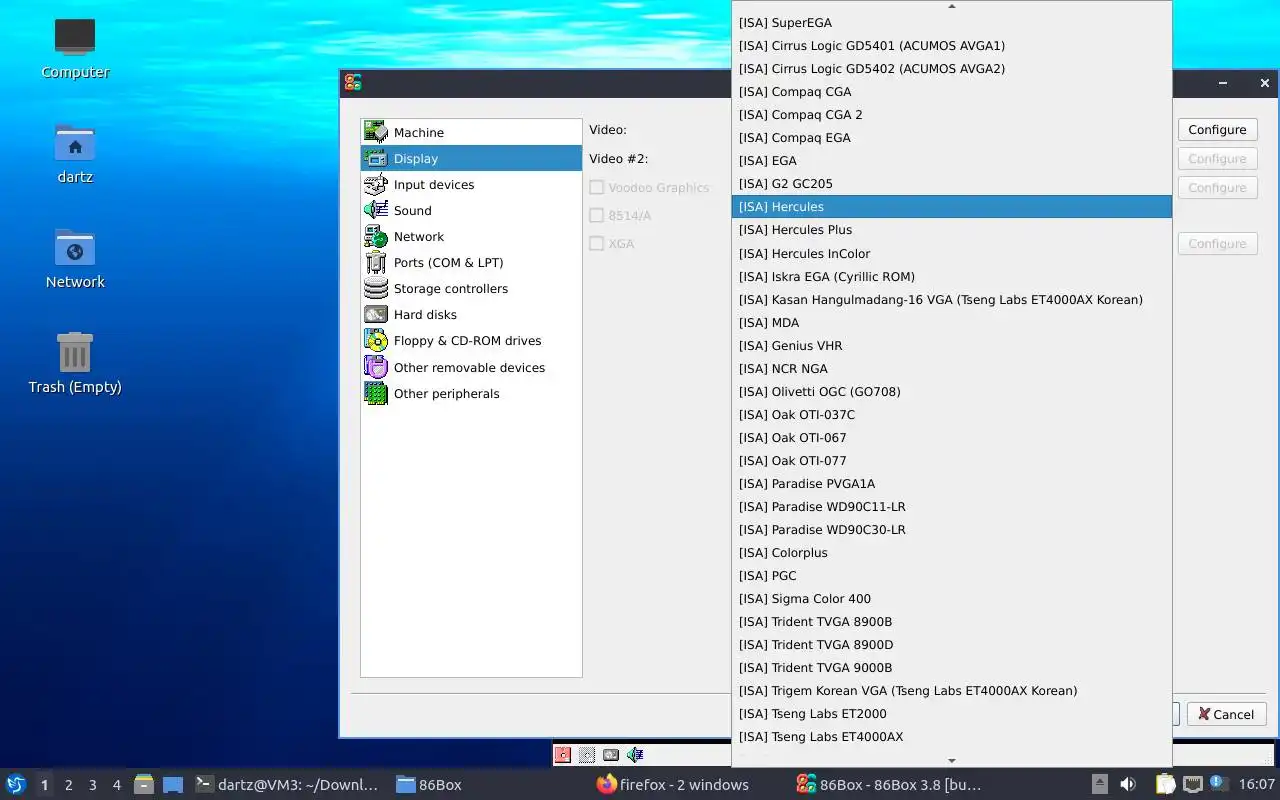Click the gray cartridge icon in status bar
The width and height of the screenshot is (1280, 800).
coord(611,755)
